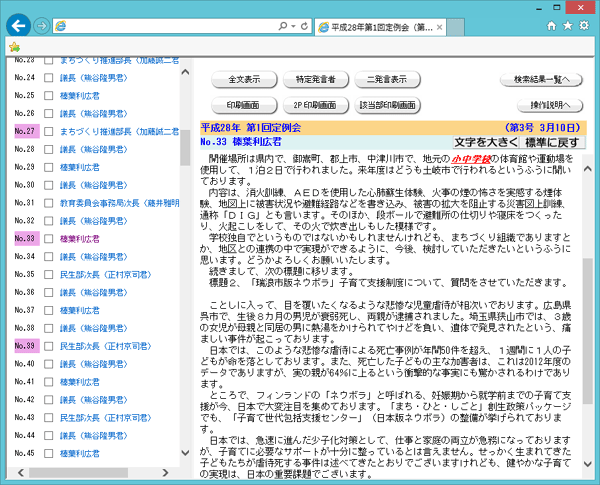This screenshot has width=600, height=485.
Task: Open No.24 議長(熊谷隆男君) link
Action: click(93, 78)
